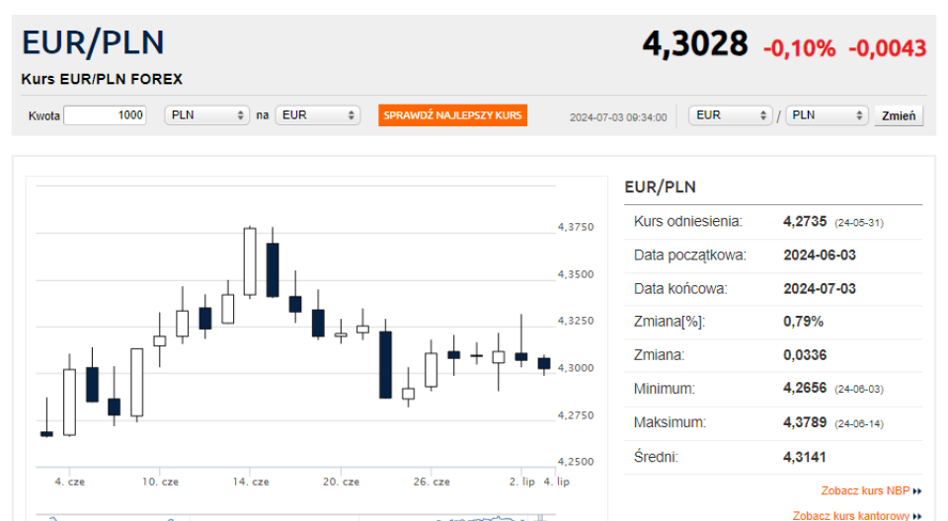The image size is (948, 521).
Task: Click the Średni value 4,3141
Action: coord(805,457)
